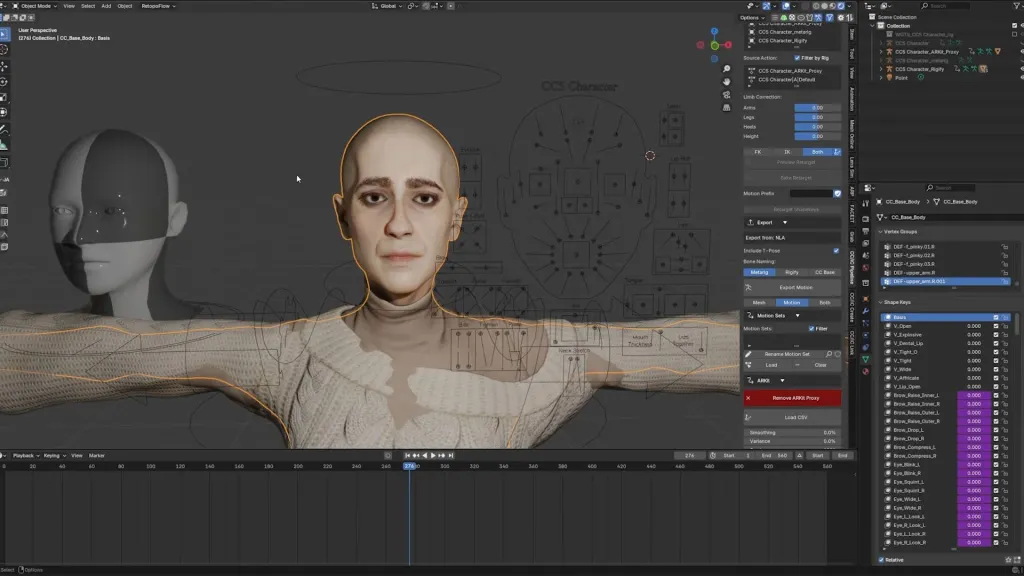The width and height of the screenshot is (1024, 576).
Task: Open the Object Mode dropdown
Action: (34, 6)
